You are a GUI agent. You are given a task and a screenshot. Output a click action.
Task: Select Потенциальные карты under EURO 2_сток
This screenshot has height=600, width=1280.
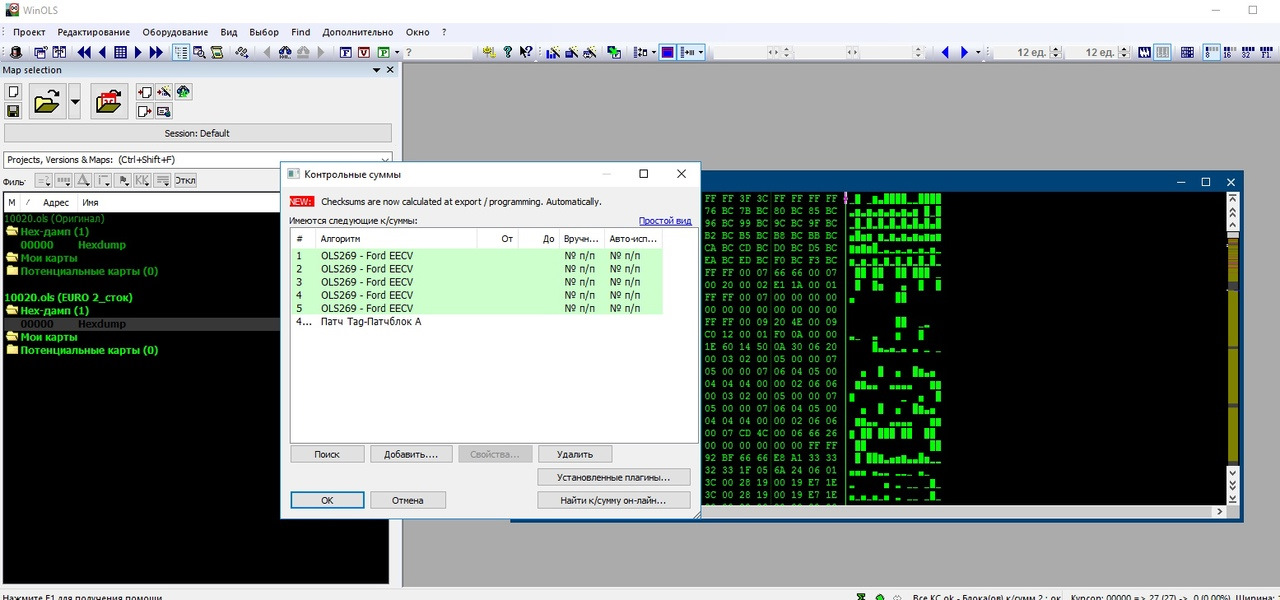(x=89, y=351)
